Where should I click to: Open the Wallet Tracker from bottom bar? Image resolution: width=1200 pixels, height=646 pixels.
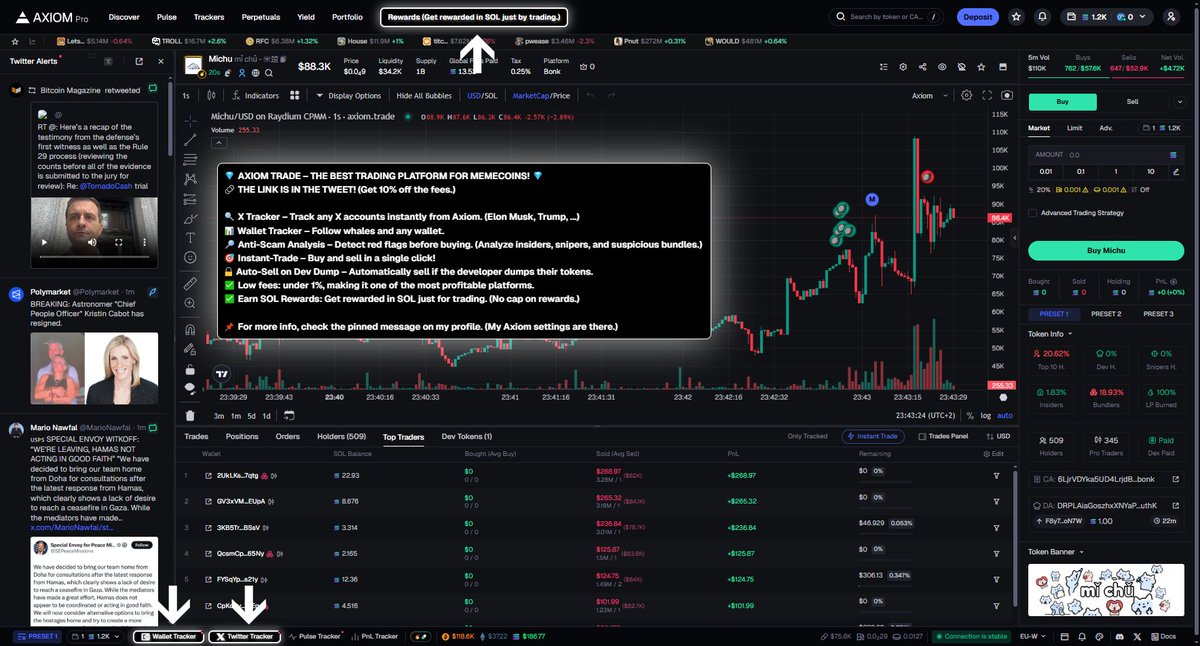pos(168,636)
